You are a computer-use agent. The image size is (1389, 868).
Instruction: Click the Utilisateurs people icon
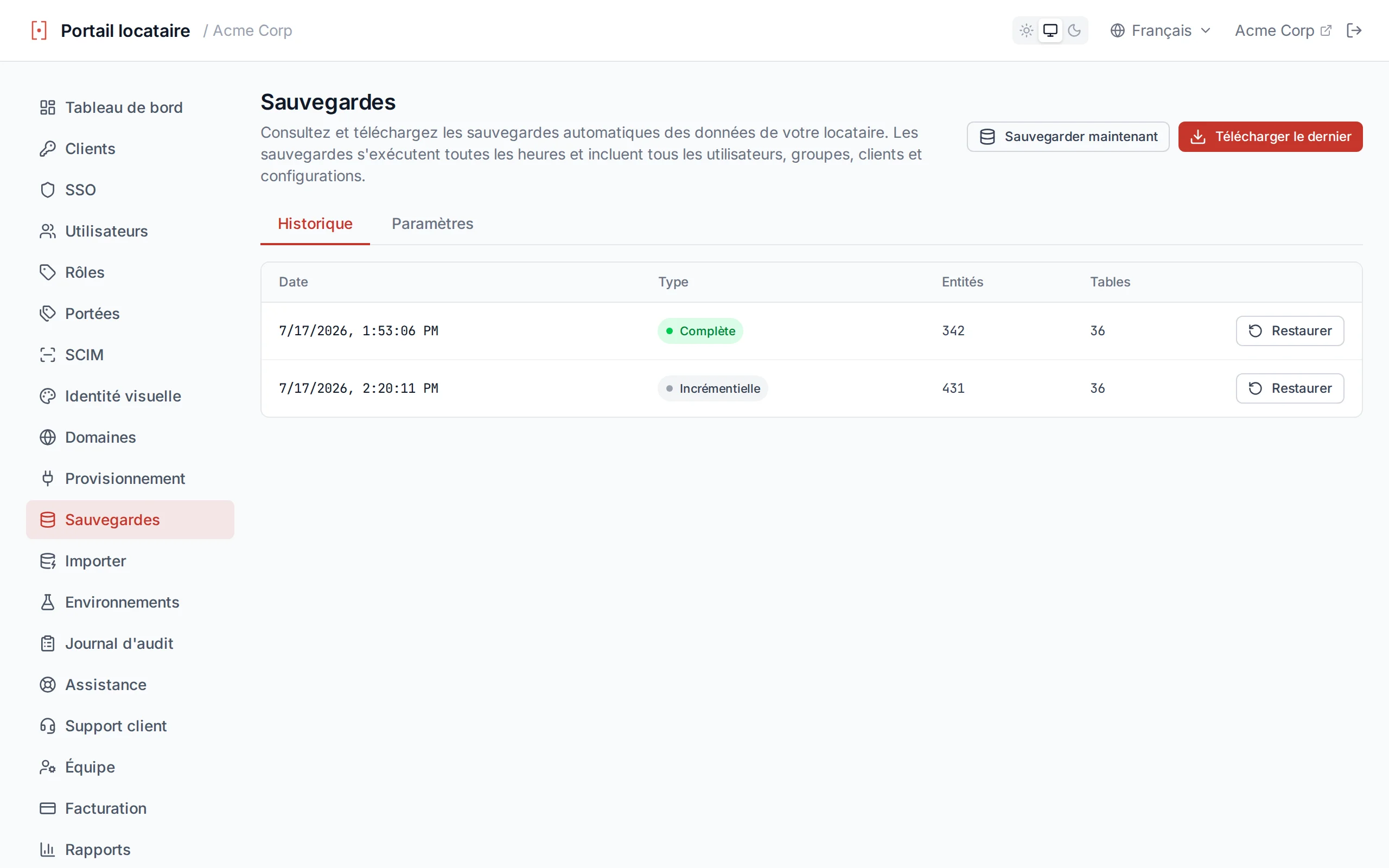(x=48, y=231)
